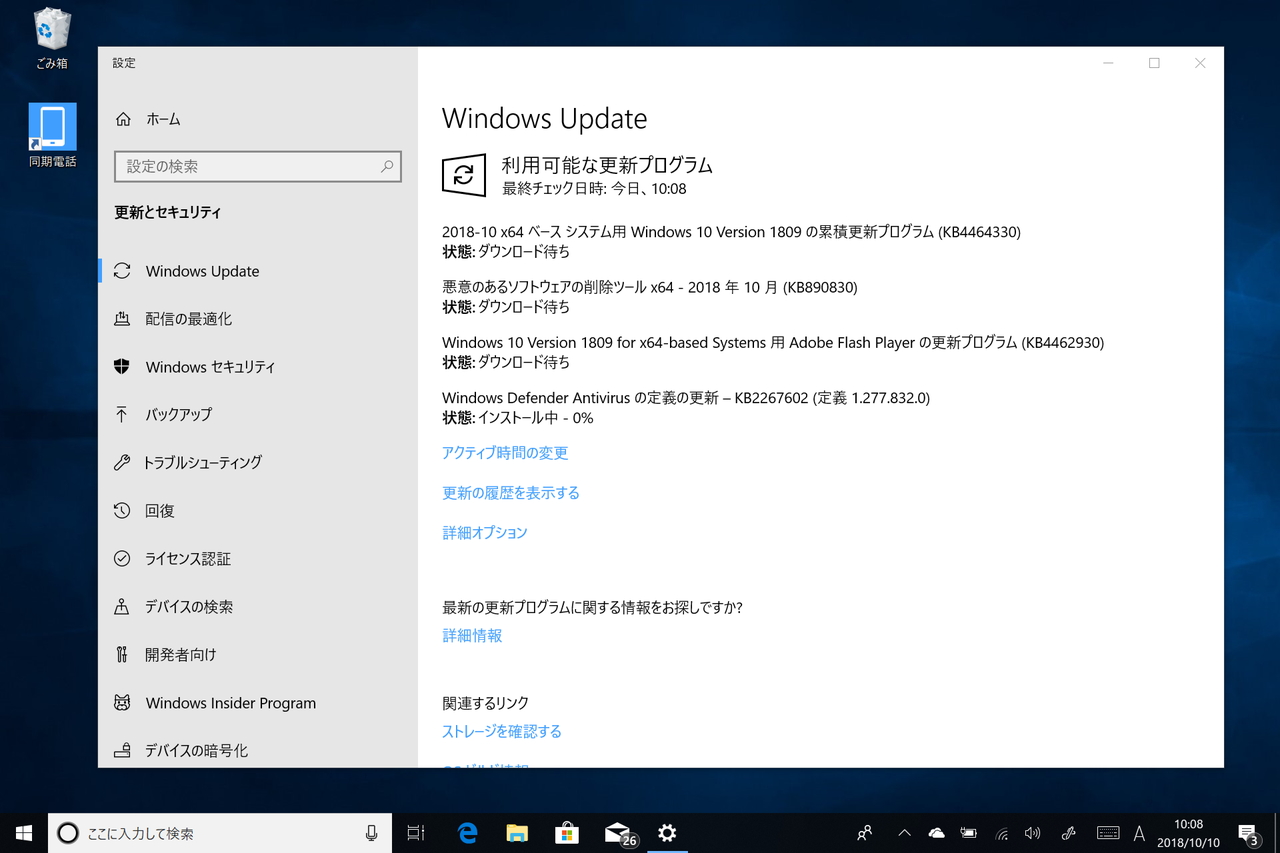
Task: Select Windows Update in the navigation pane
Action: (x=201, y=271)
